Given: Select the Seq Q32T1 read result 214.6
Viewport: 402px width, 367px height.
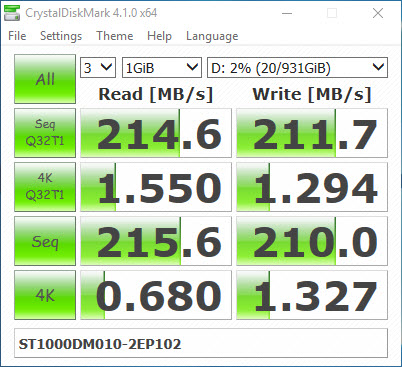Looking at the screenshot, I should click(x=156, y=133).
